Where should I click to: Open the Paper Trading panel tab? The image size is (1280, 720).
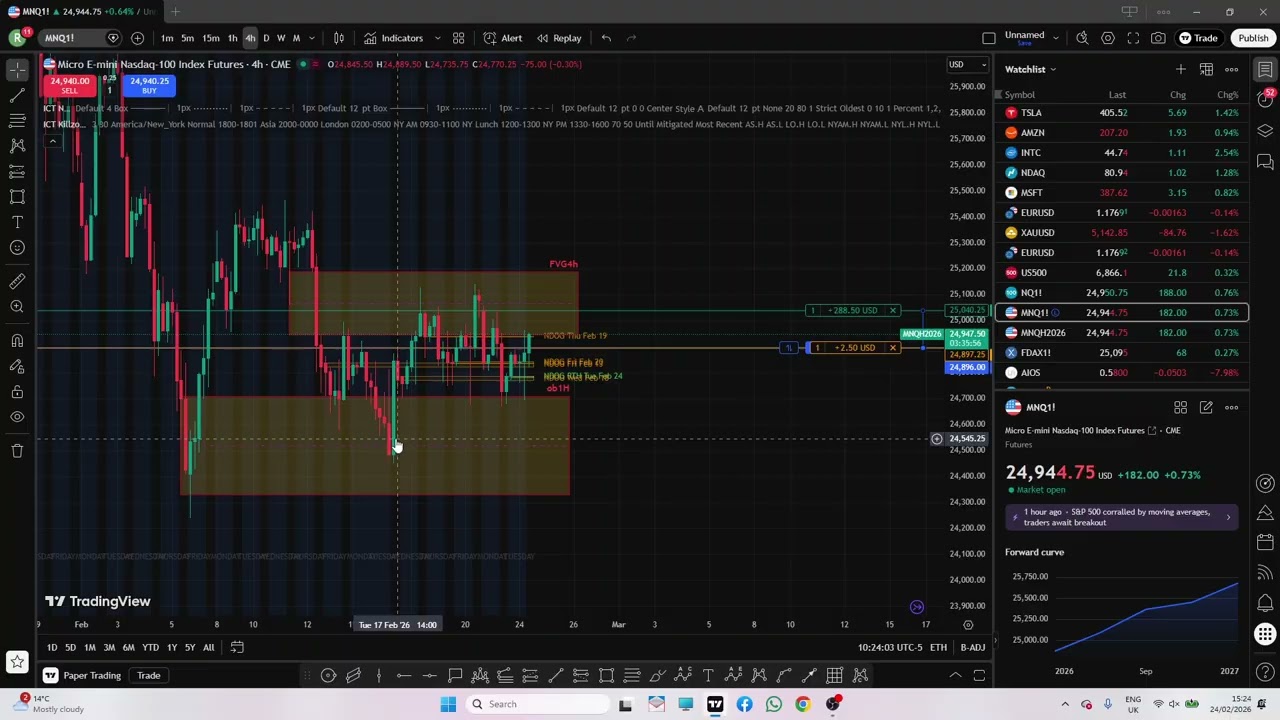(82, 675)
